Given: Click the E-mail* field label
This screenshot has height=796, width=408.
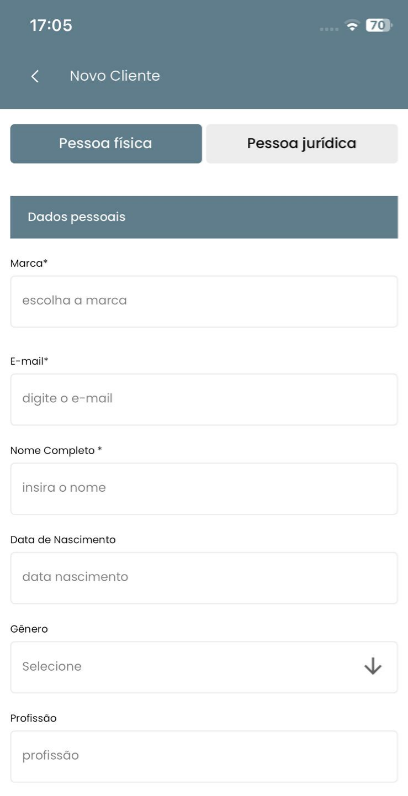Looking at the screenshot, I should click(x=29, y=361).
